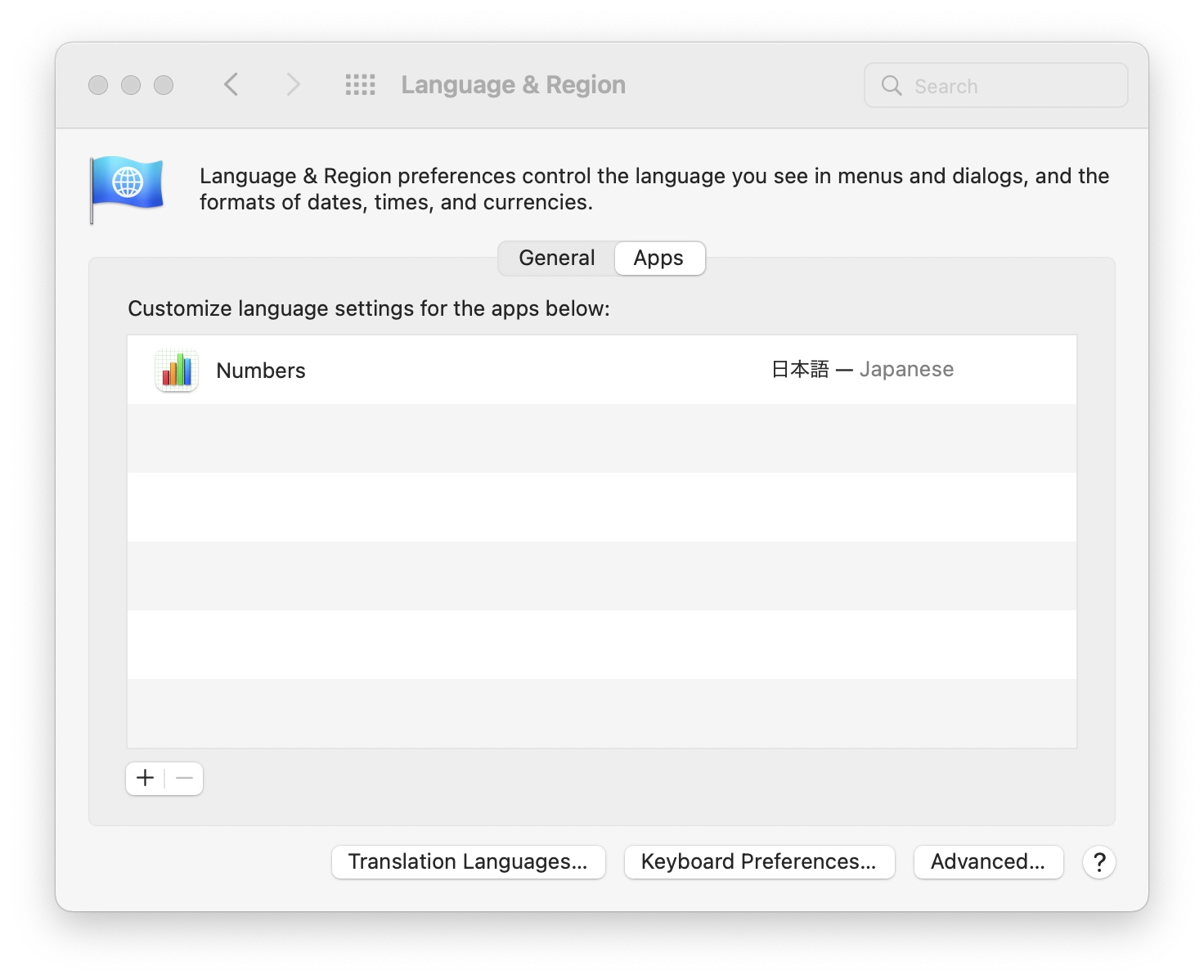Show all preferences grid icon
Screen dimensions: 1204x980
(x=360, y=84)
